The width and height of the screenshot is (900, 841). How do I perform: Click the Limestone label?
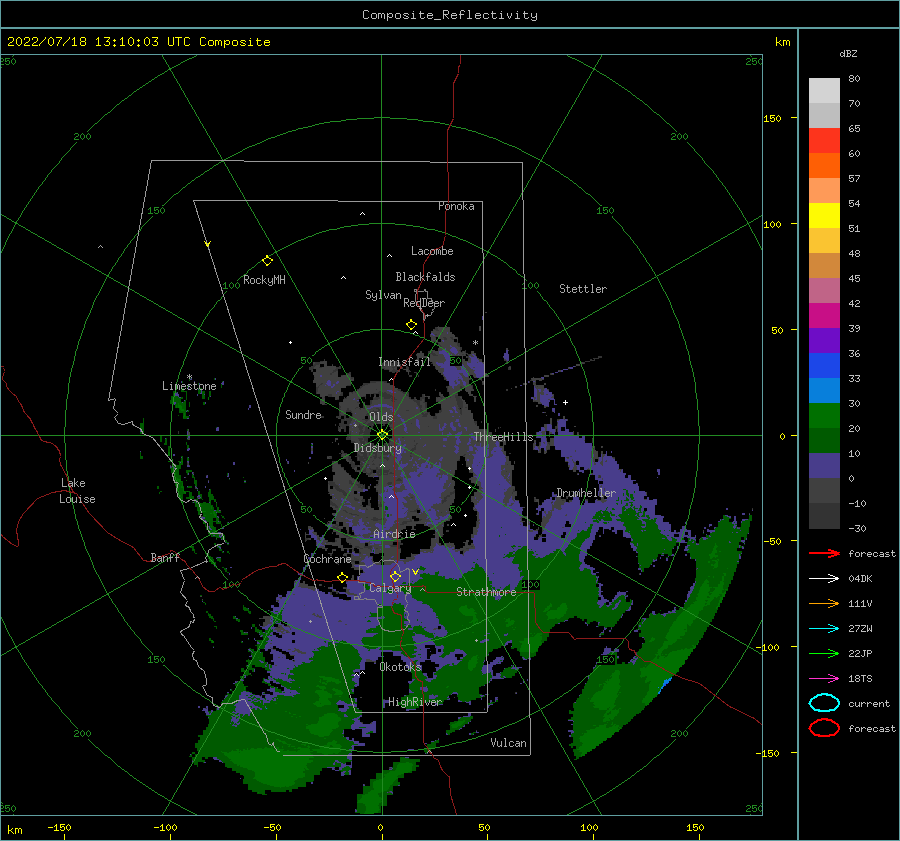(189, 386)
